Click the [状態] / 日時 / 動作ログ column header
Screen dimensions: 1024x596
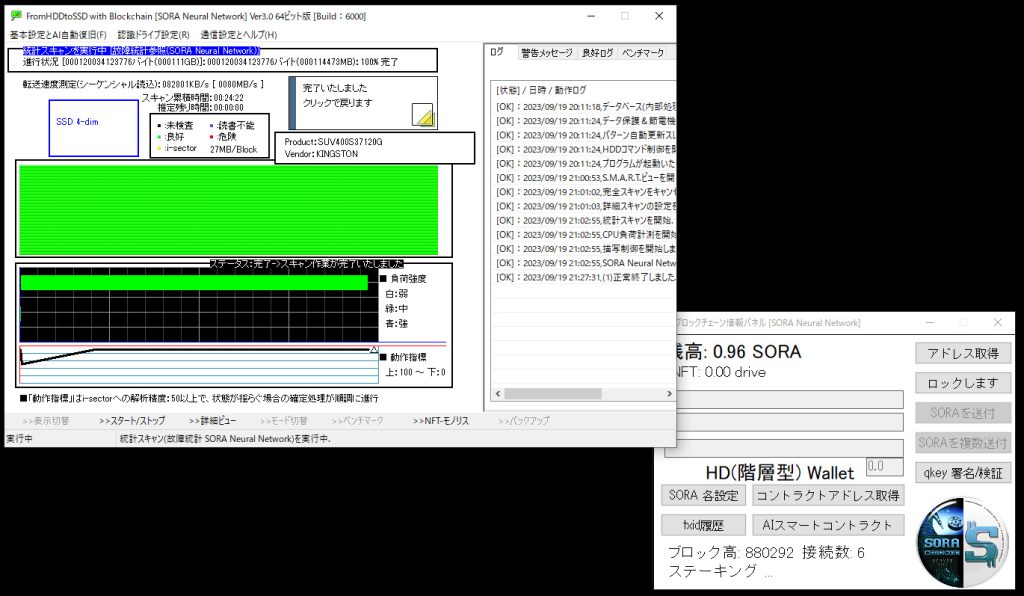541,90
